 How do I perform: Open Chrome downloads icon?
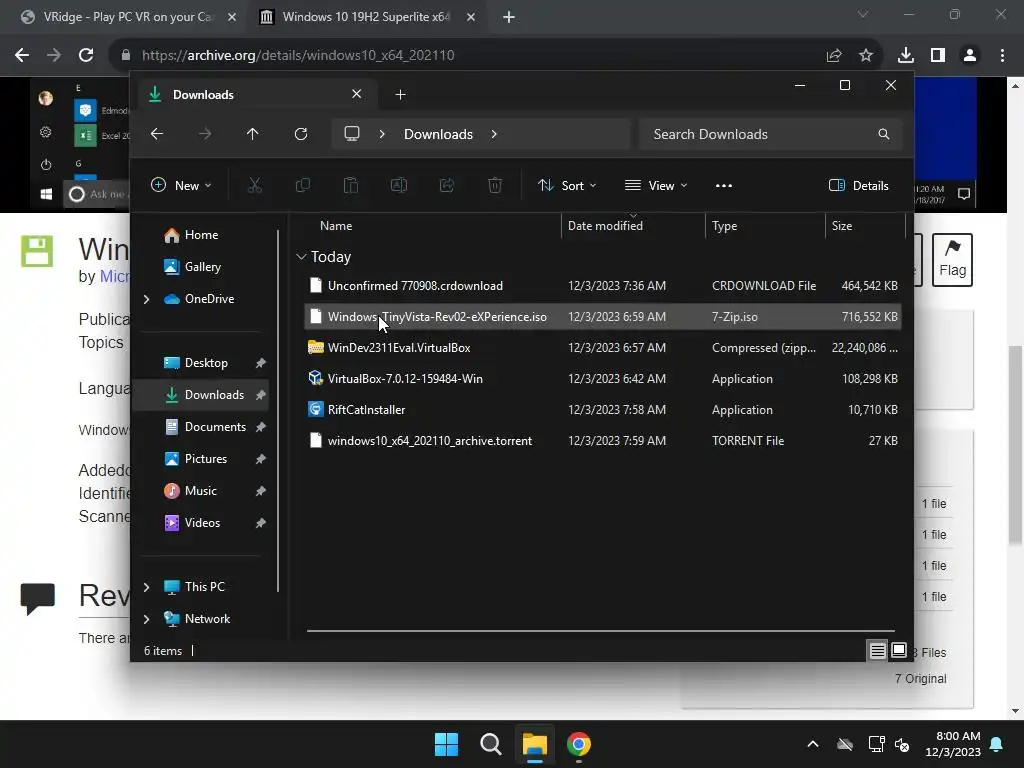pos(906,55)
